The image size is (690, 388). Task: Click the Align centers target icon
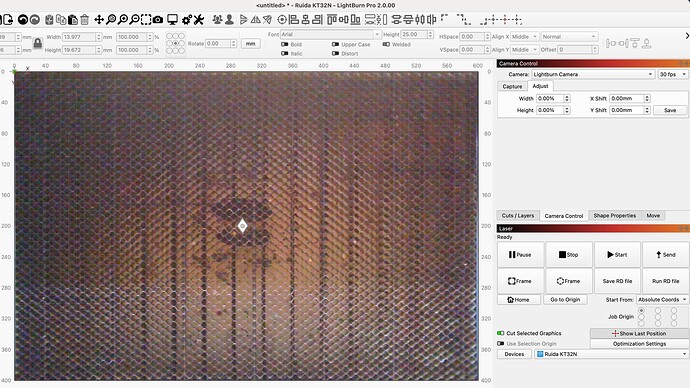[x=282, y=20]
